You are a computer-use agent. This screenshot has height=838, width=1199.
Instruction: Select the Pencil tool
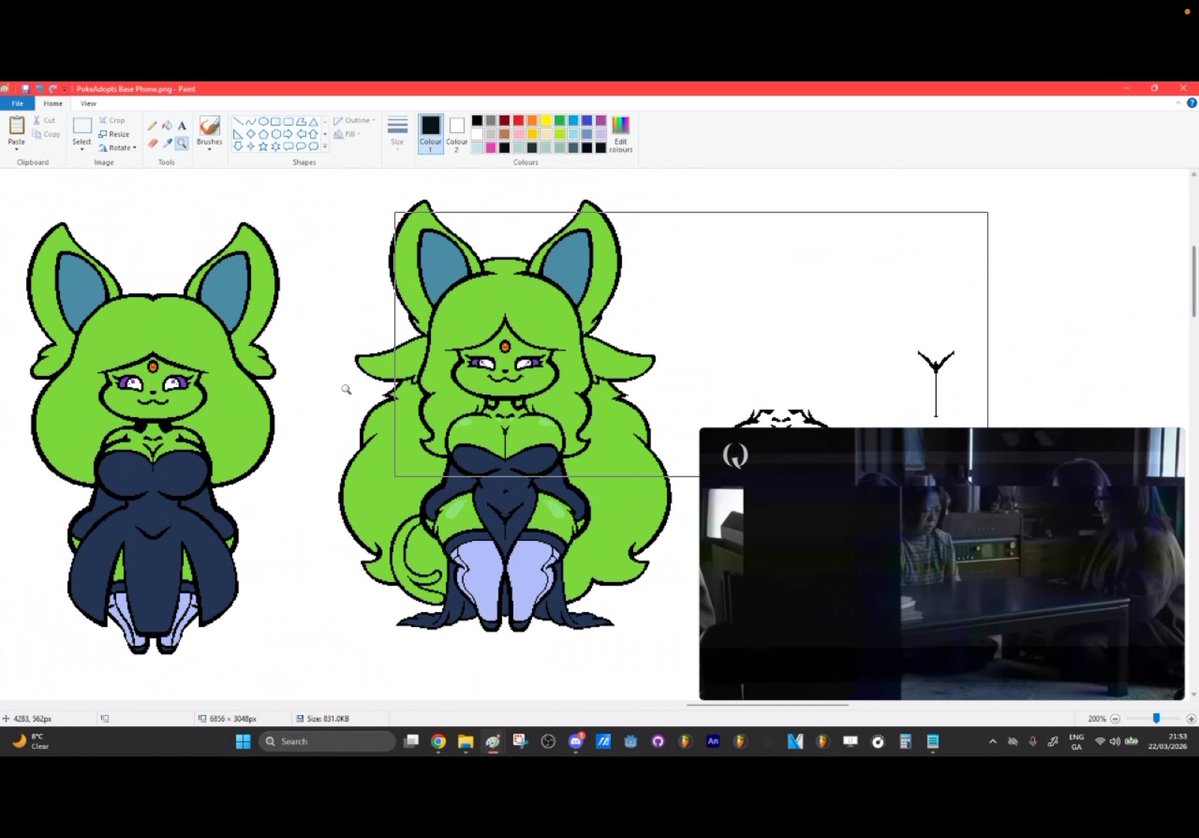(x=152, y=125)
